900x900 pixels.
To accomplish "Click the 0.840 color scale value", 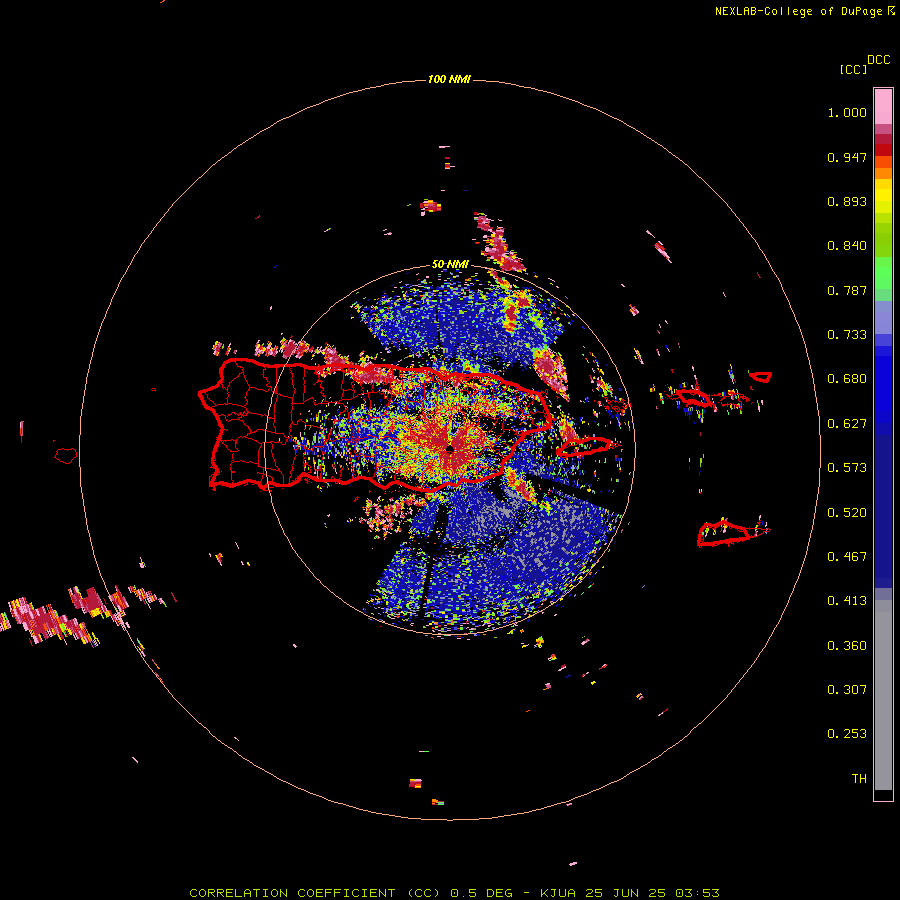I will pyautogui.click(x=847, y=246).
